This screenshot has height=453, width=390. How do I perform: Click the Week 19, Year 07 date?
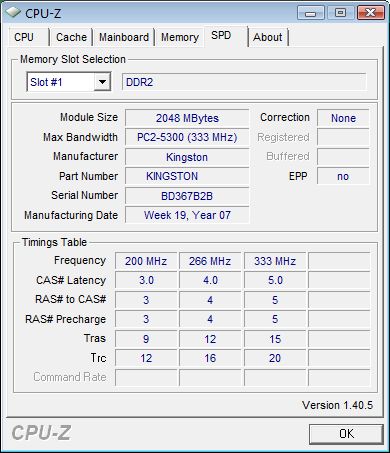[187, 215]
